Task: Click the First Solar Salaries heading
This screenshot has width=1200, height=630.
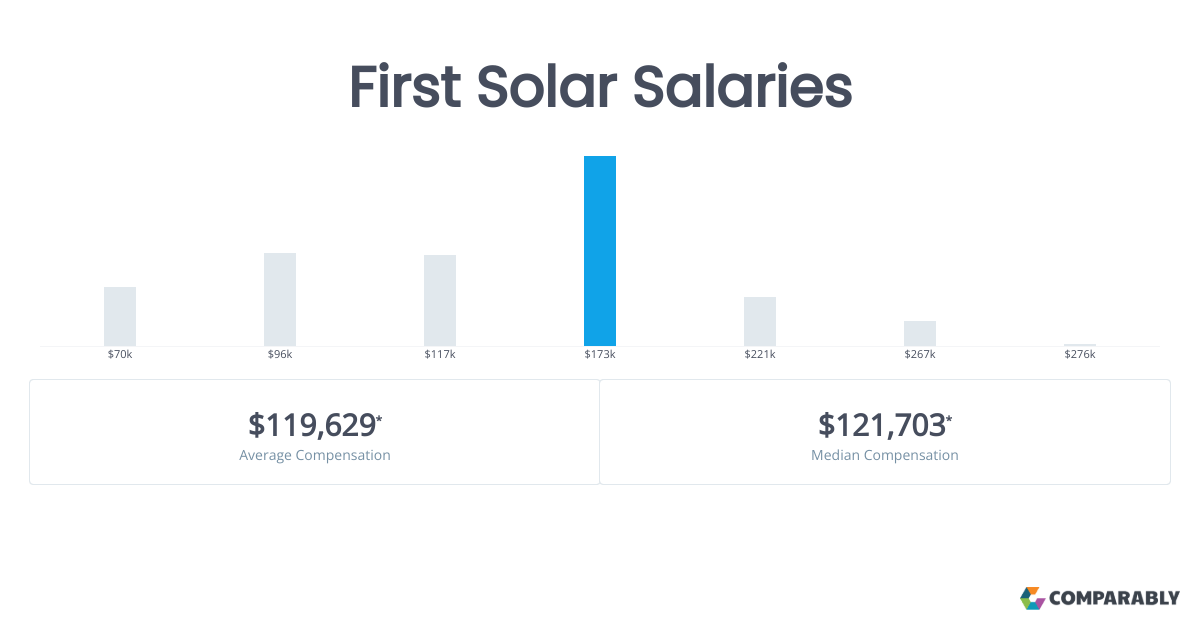Action: (x=600, y=88)
